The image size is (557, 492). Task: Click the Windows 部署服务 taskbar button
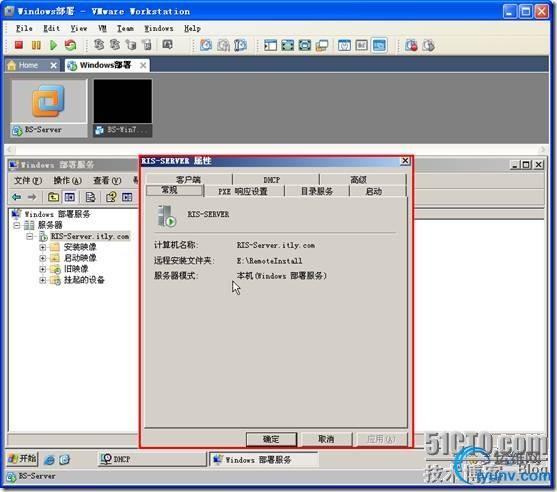(x=264, y=460)
